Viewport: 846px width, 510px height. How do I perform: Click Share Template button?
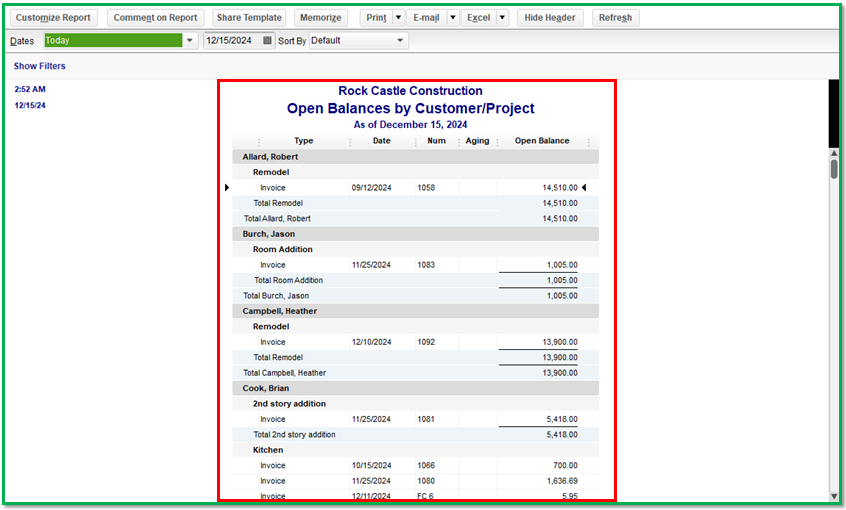pos(249,18)
